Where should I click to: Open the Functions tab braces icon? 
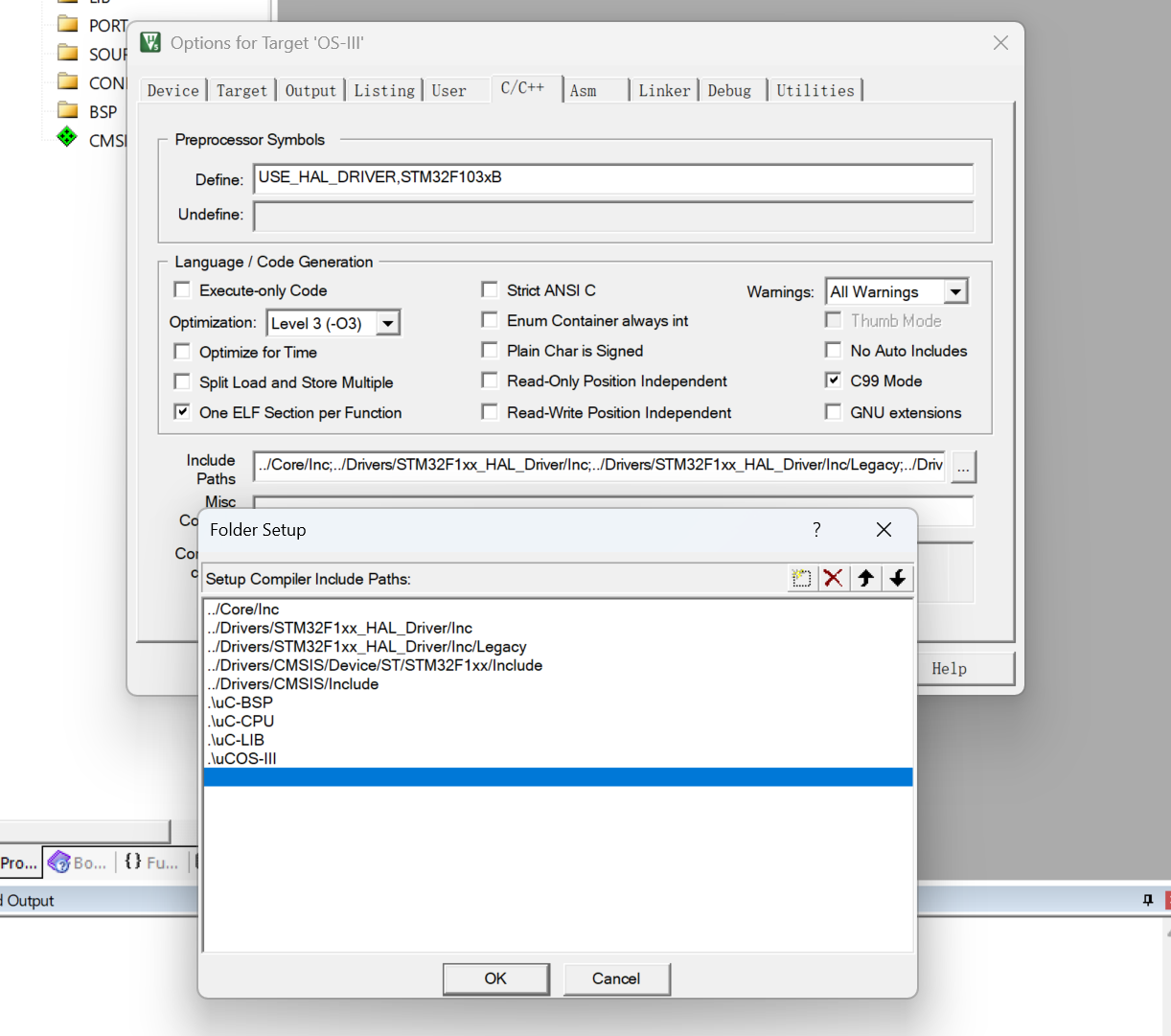[133, 862]
